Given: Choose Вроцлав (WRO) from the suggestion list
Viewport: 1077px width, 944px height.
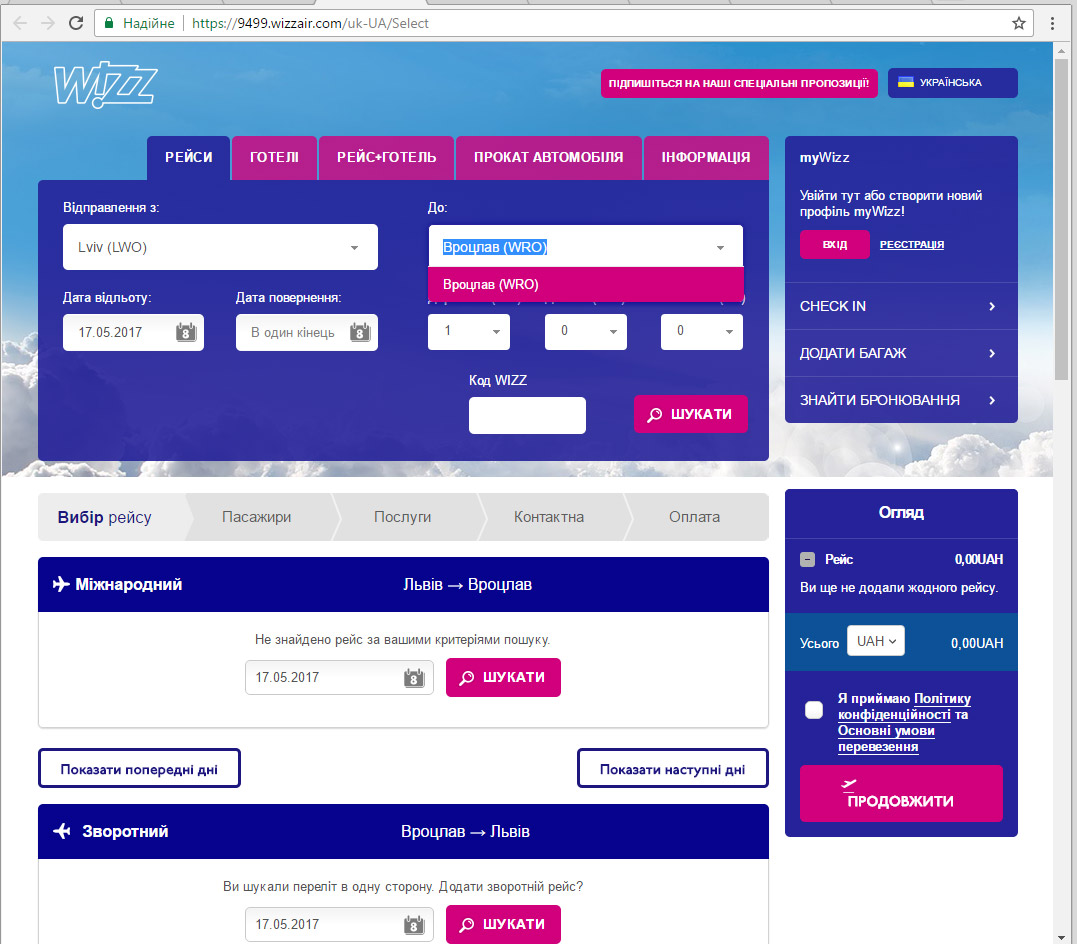Looking at the screenshot, I should tap(586, 284).
